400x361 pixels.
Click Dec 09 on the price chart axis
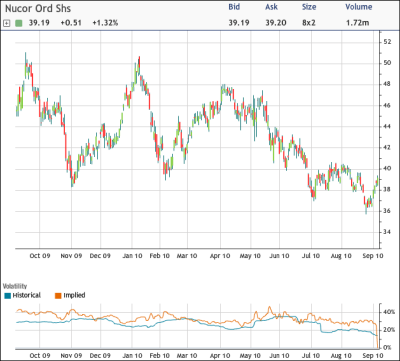pyautogui.click(x=100, y=256)
